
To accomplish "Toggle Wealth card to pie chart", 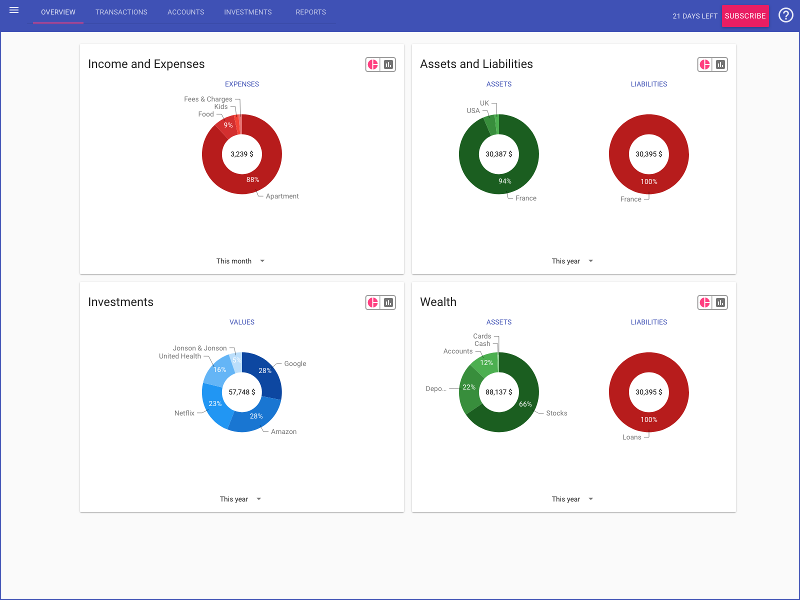I will 705,302.
